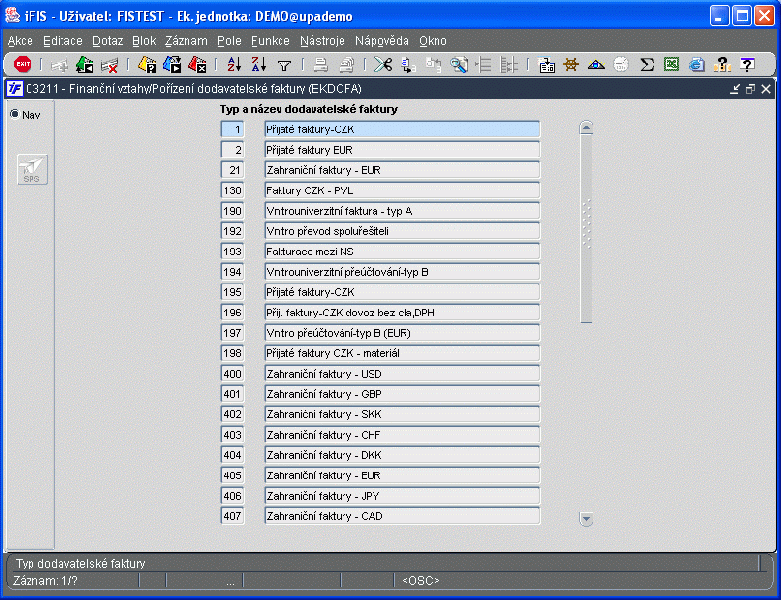Open the Okno menu

tap(433, 41)
